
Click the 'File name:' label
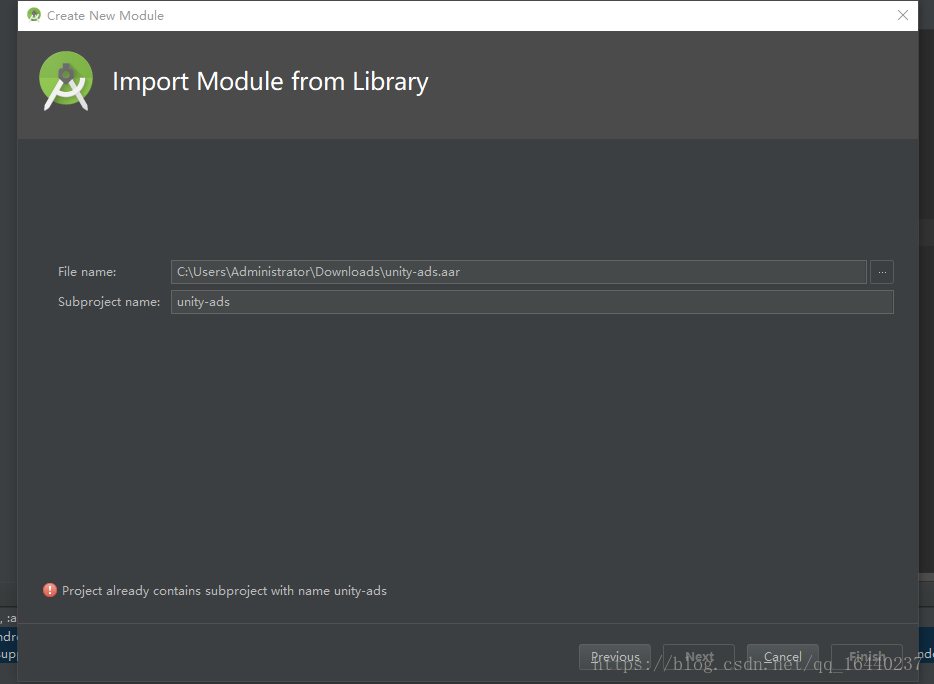(x=87, y=272)
